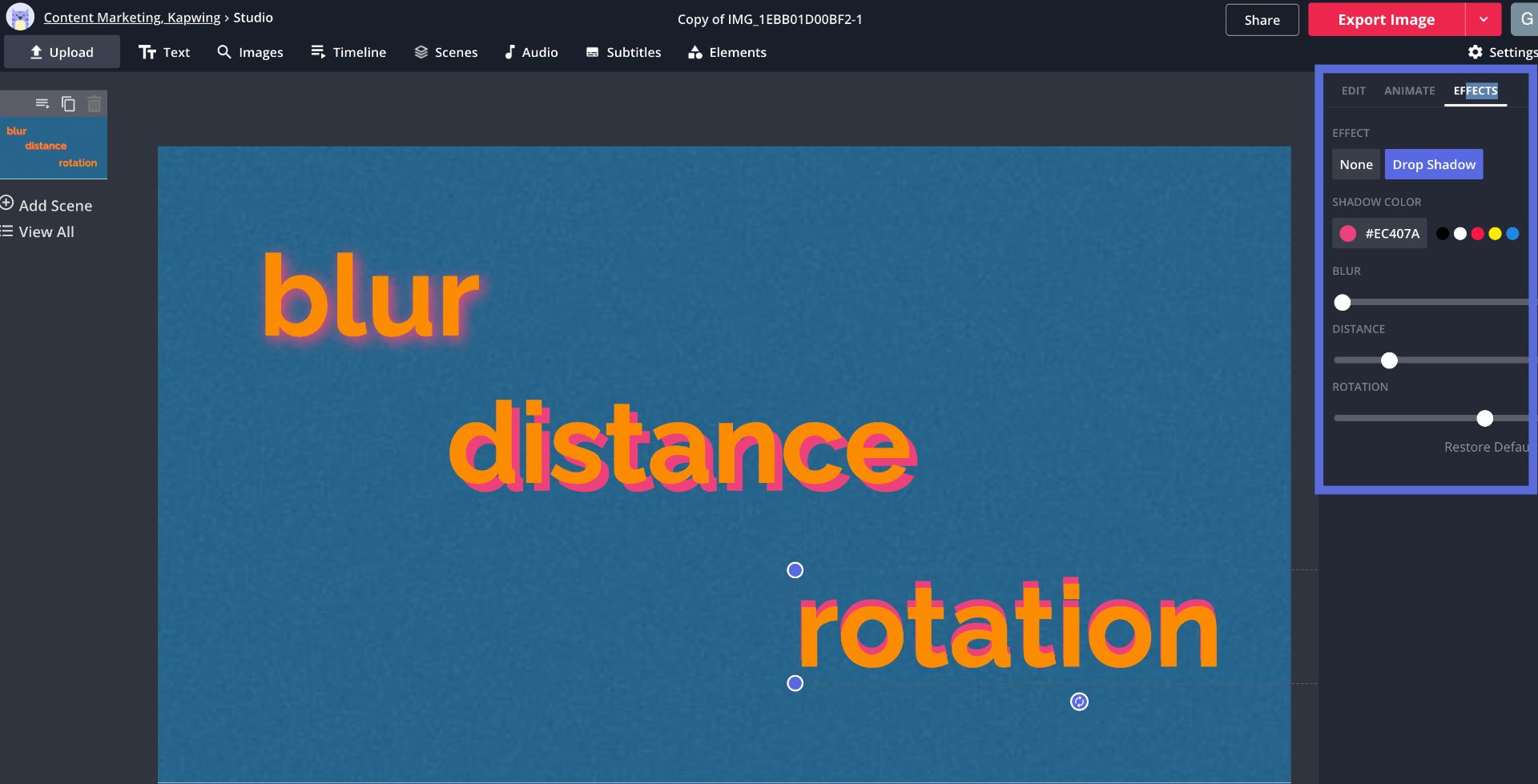Image resolution: width=1538 pixels, height=784 pixels.
Task: Enable the Drop Shadow effect
Action: pos(1433,164)
